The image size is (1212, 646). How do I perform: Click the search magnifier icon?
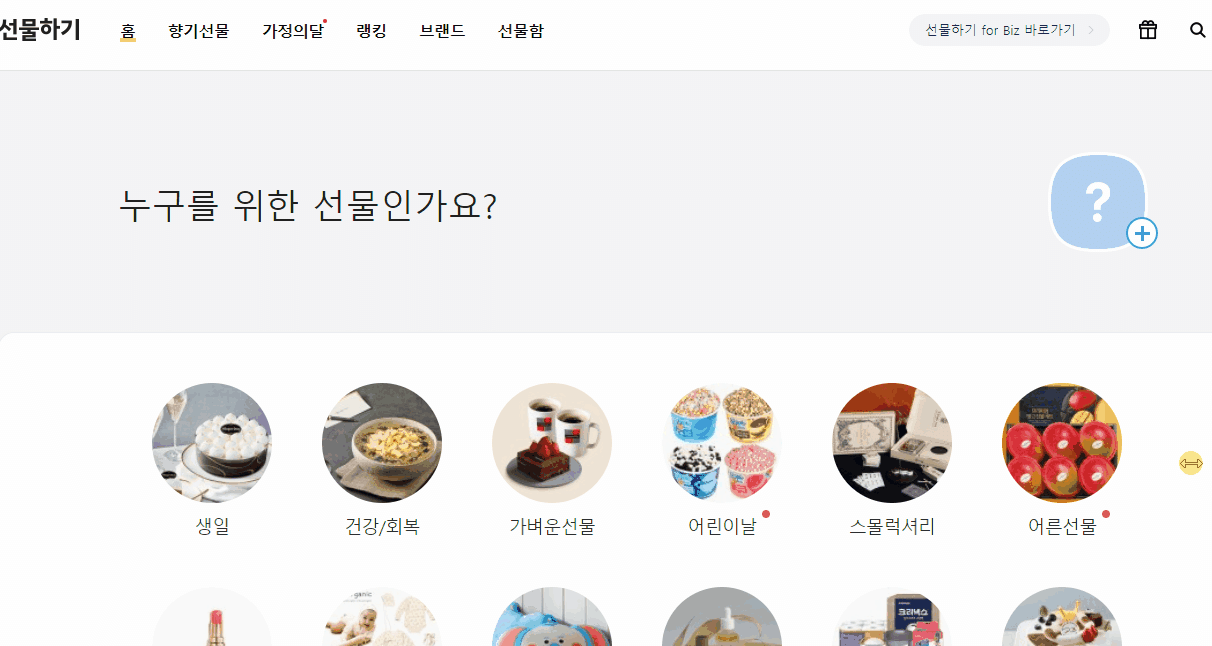[1198, 30]
